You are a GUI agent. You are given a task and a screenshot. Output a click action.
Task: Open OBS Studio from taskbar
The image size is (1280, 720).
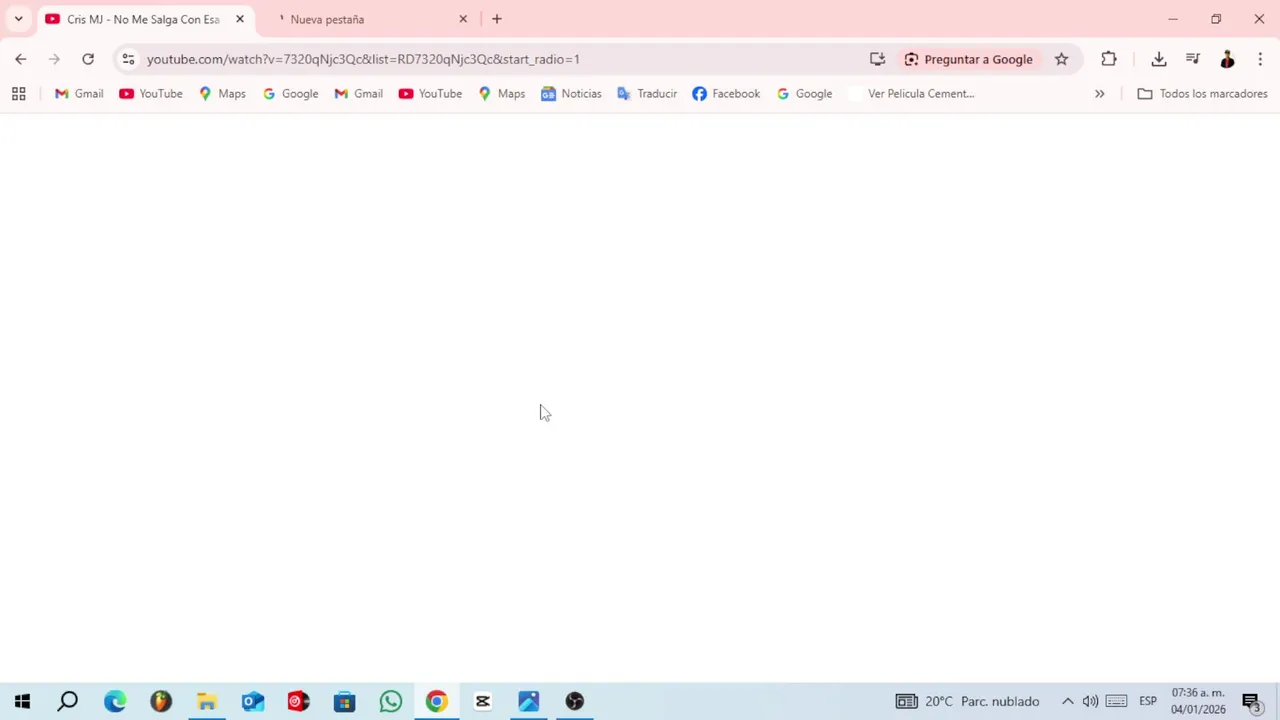click(x=575, y=701)
